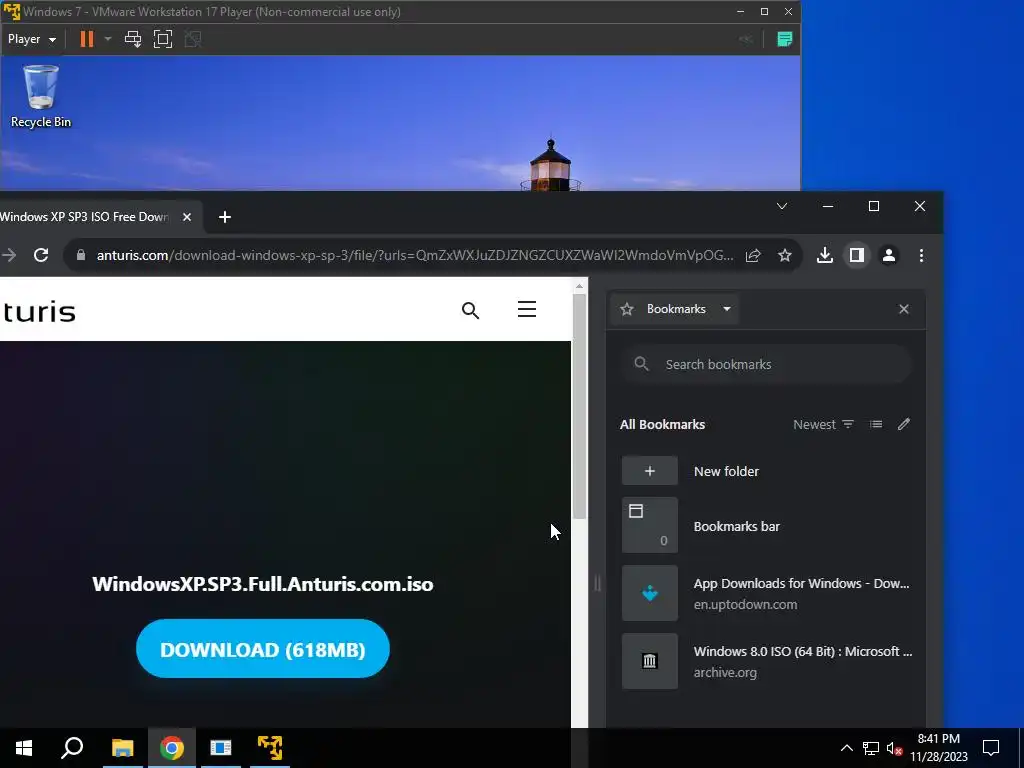Image resolution: width=1024 pixels, height=768 pixels.
Task: Open the tab search chevron in Chrome
Action: [782, 206]
